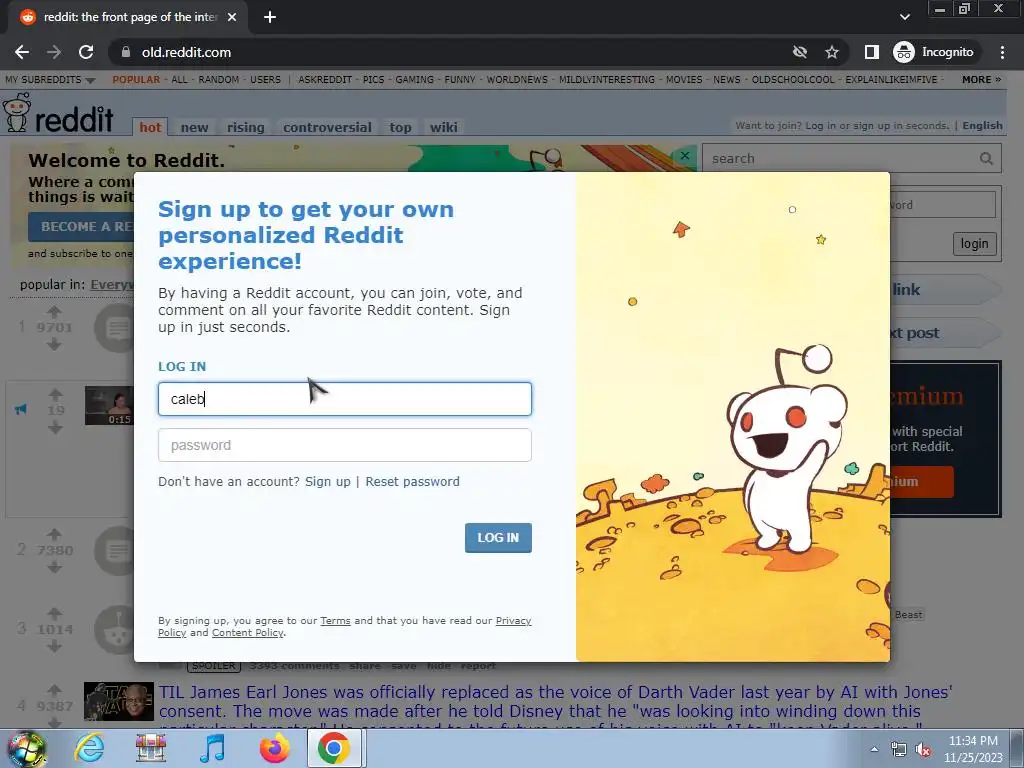Expand the MORE » subreddit list

(x=981, y=80)
